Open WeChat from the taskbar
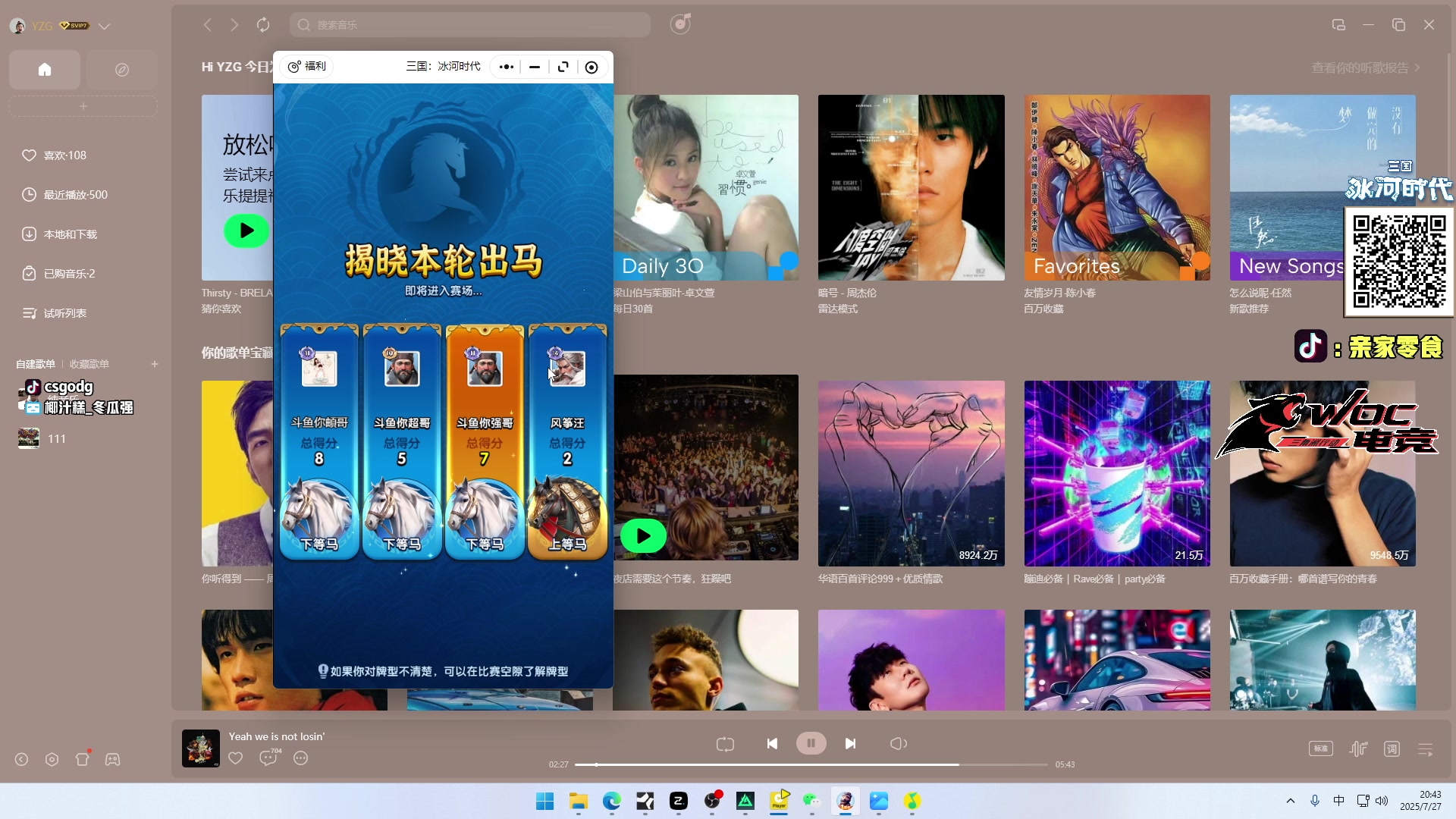This screenshot has height=819, width=1456. coord(812,801)
